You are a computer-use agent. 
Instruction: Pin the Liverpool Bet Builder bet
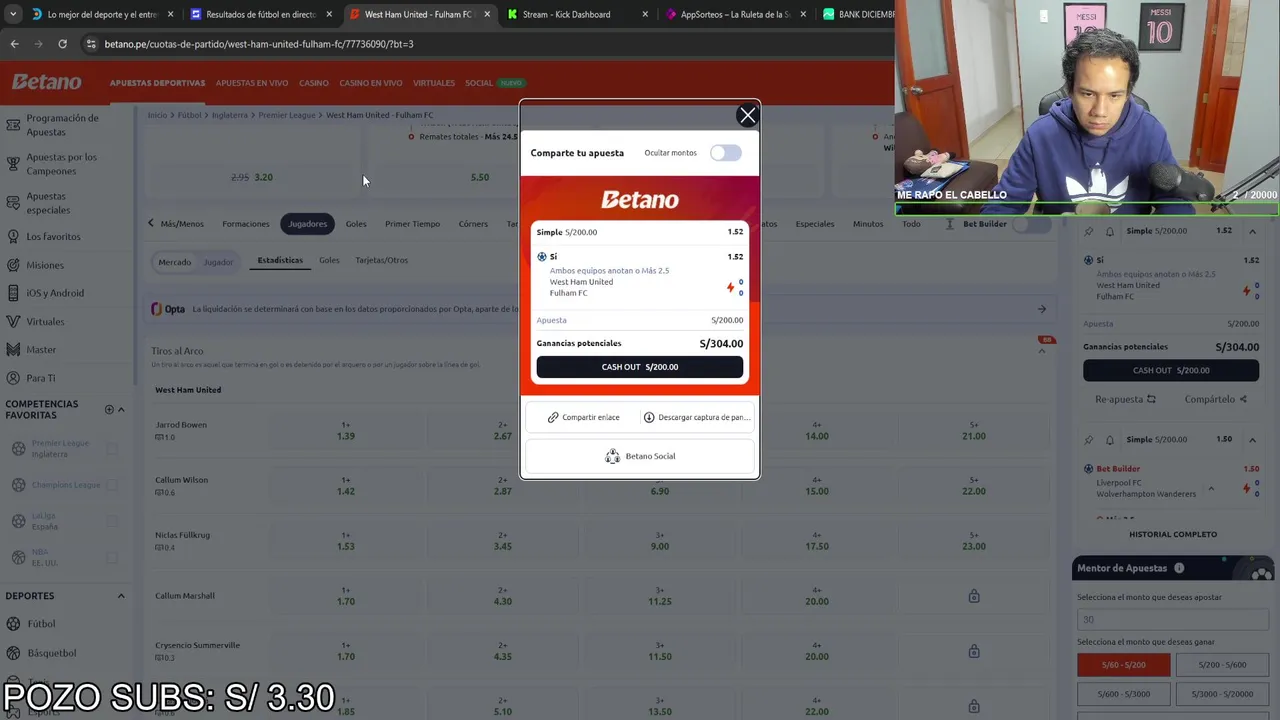[1089, 440]
